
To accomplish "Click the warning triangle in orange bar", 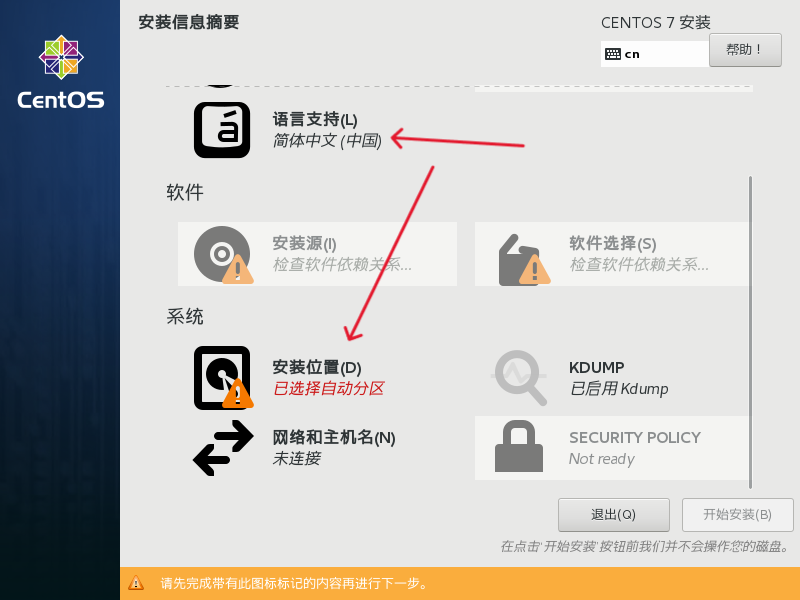I will click(x=136, y=583).
